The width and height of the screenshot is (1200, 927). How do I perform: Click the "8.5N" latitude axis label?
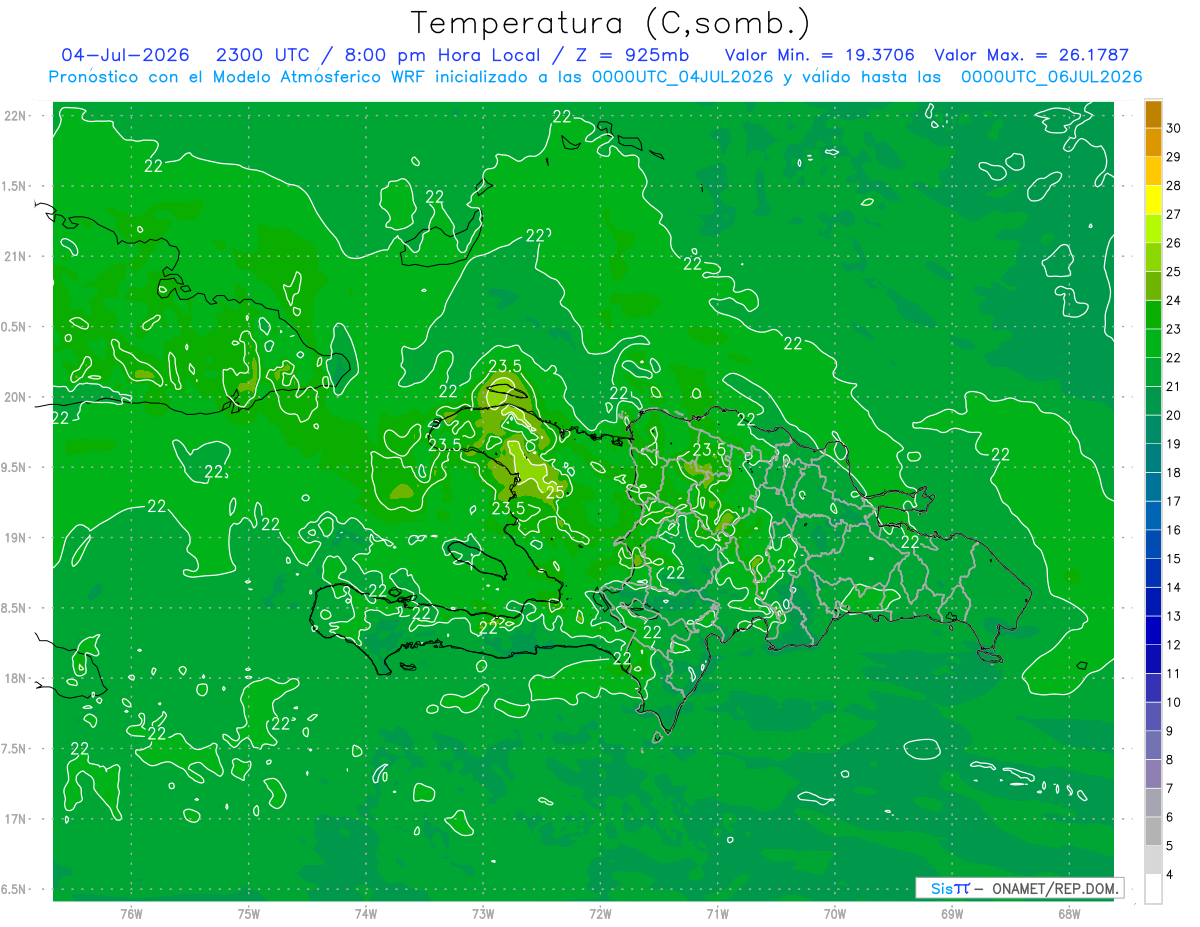pyautogui.click(x=15, y=608)
